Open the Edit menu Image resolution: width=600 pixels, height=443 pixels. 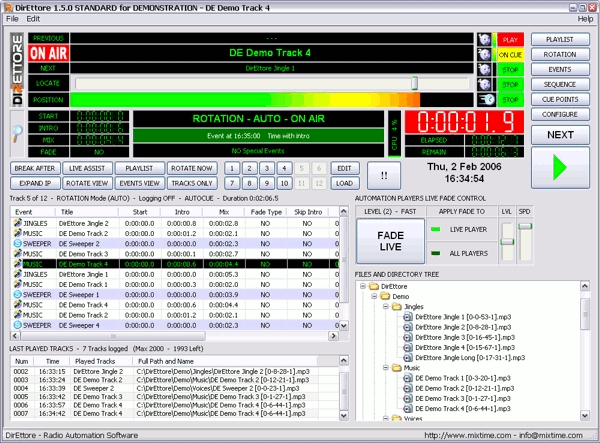click(x=34, y=19)
